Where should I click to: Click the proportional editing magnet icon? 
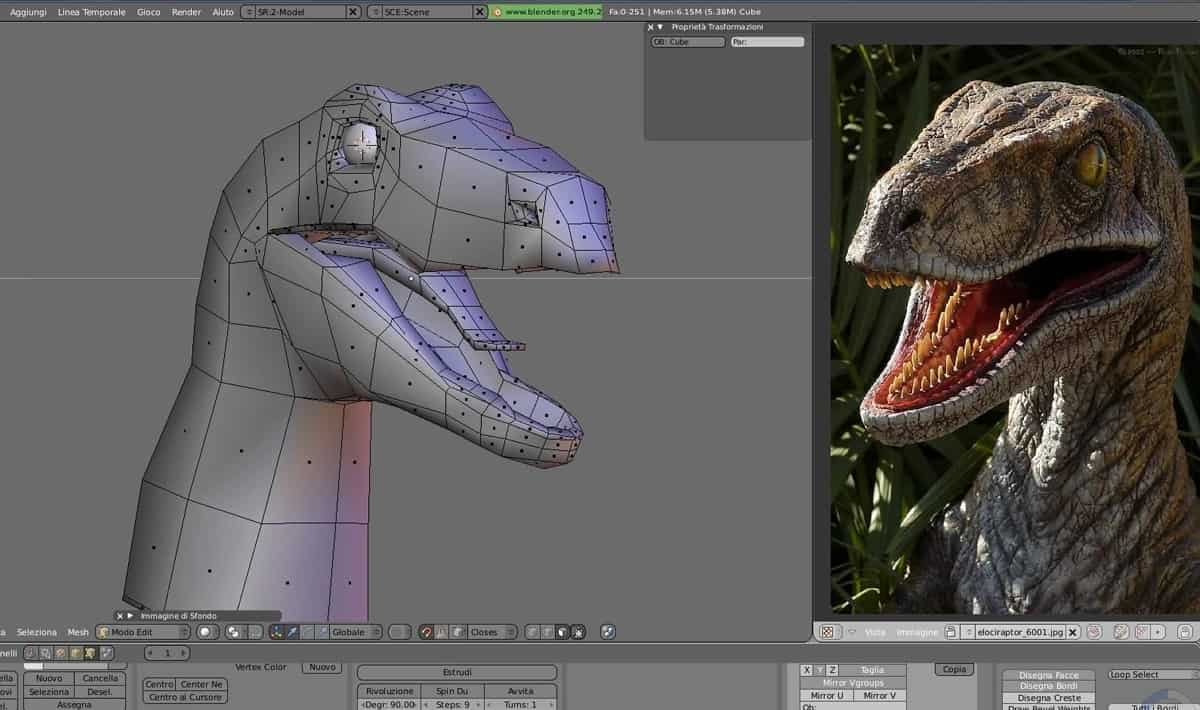(427, 632)
